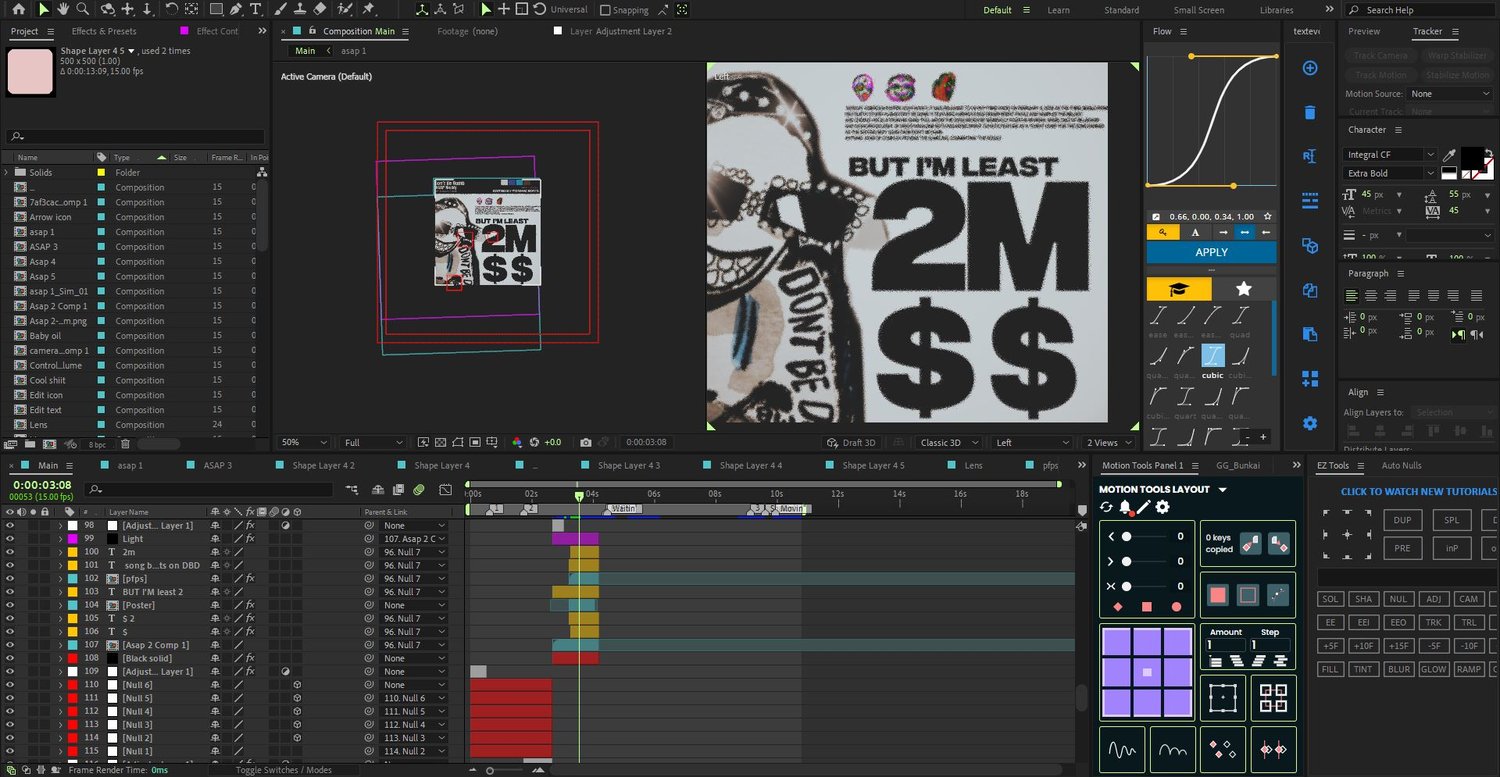Click the PRE button in EZ Tools
This screenshot has width=1500, height=777.
tap(1402, 548)
